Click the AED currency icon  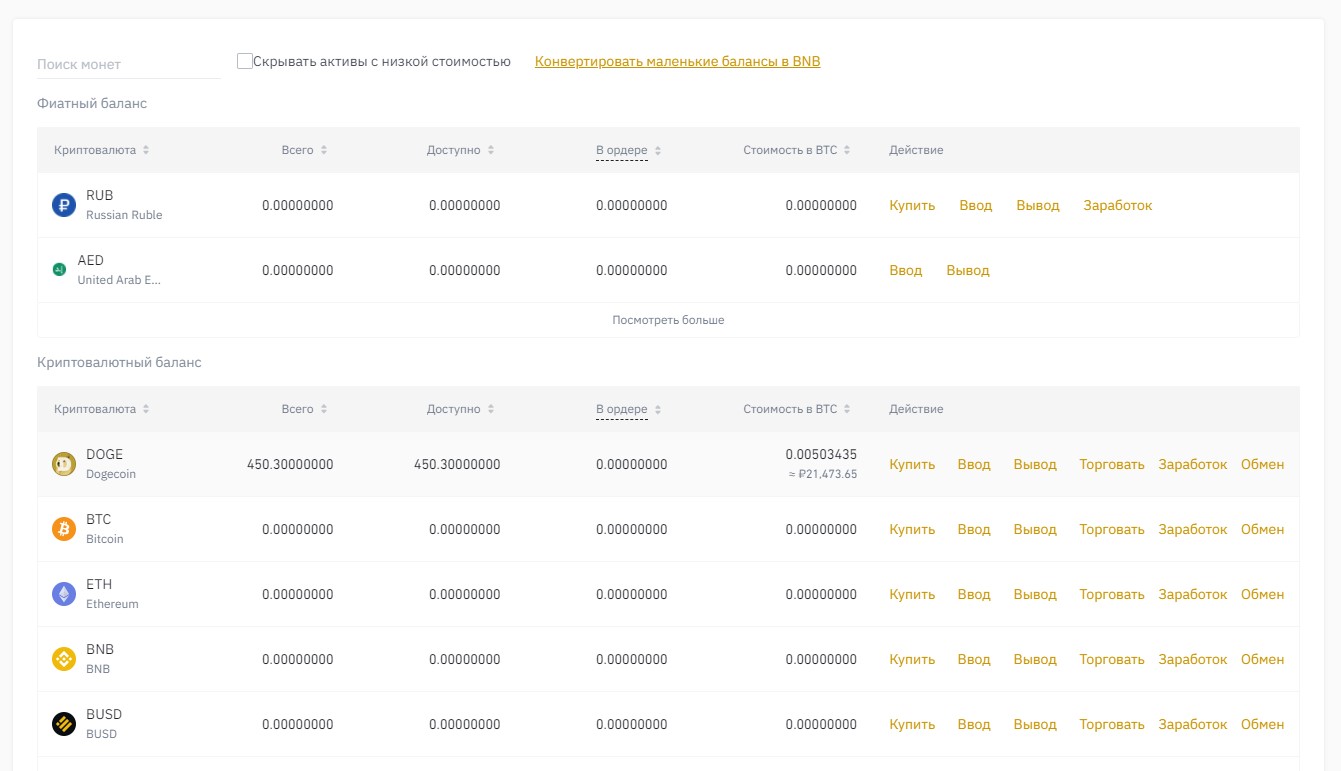pyautogui.click(x=59, y=270)
